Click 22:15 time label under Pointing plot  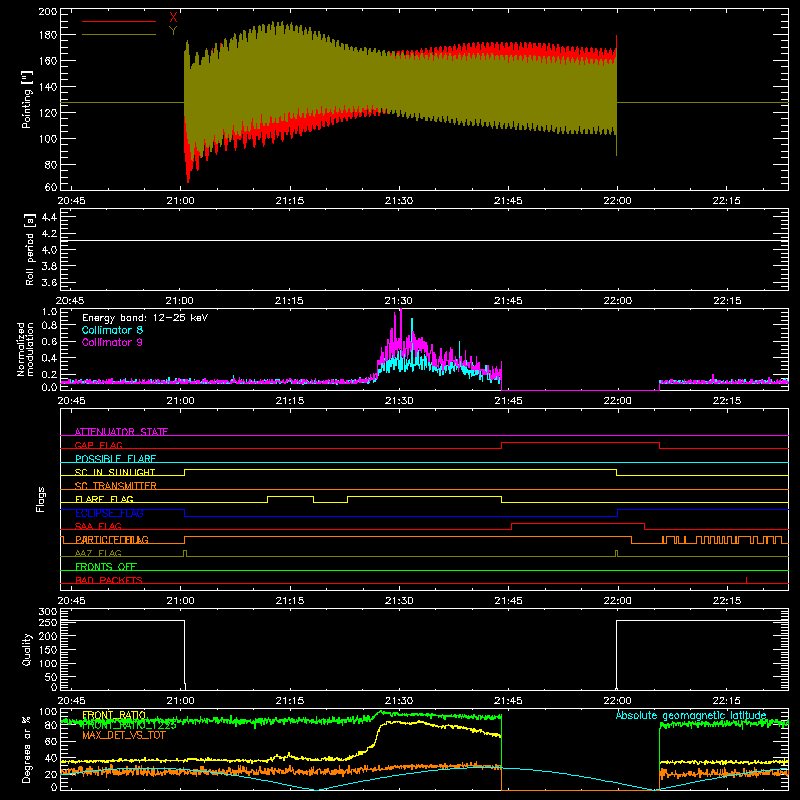point(727,201)
